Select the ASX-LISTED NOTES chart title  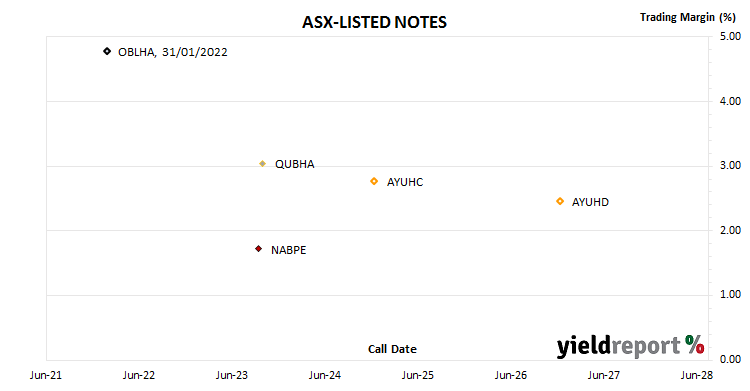pos(375,22)
